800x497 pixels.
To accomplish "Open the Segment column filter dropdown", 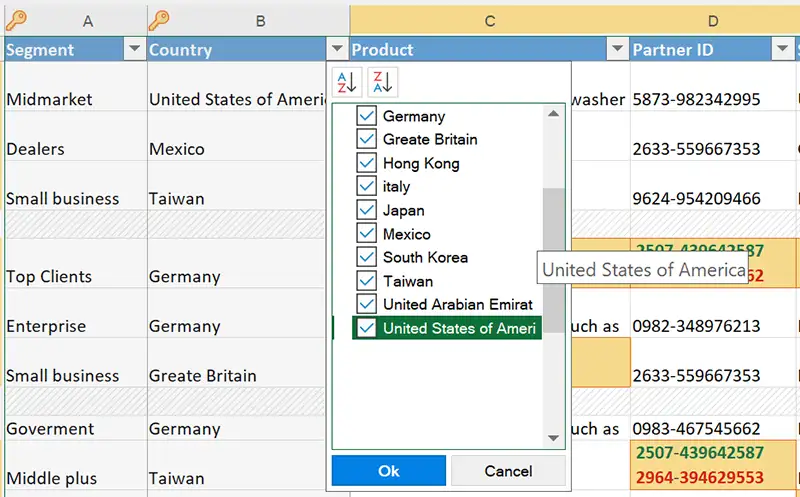I will (135, 49).
